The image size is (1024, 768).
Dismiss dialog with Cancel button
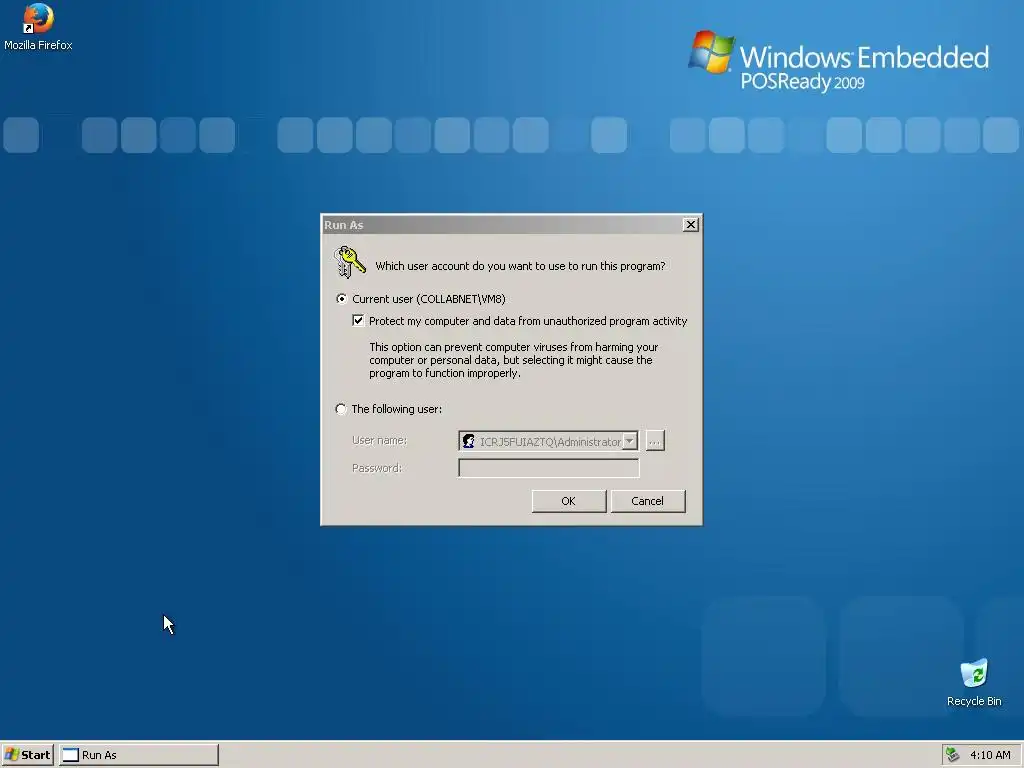[x=648, y=501]
